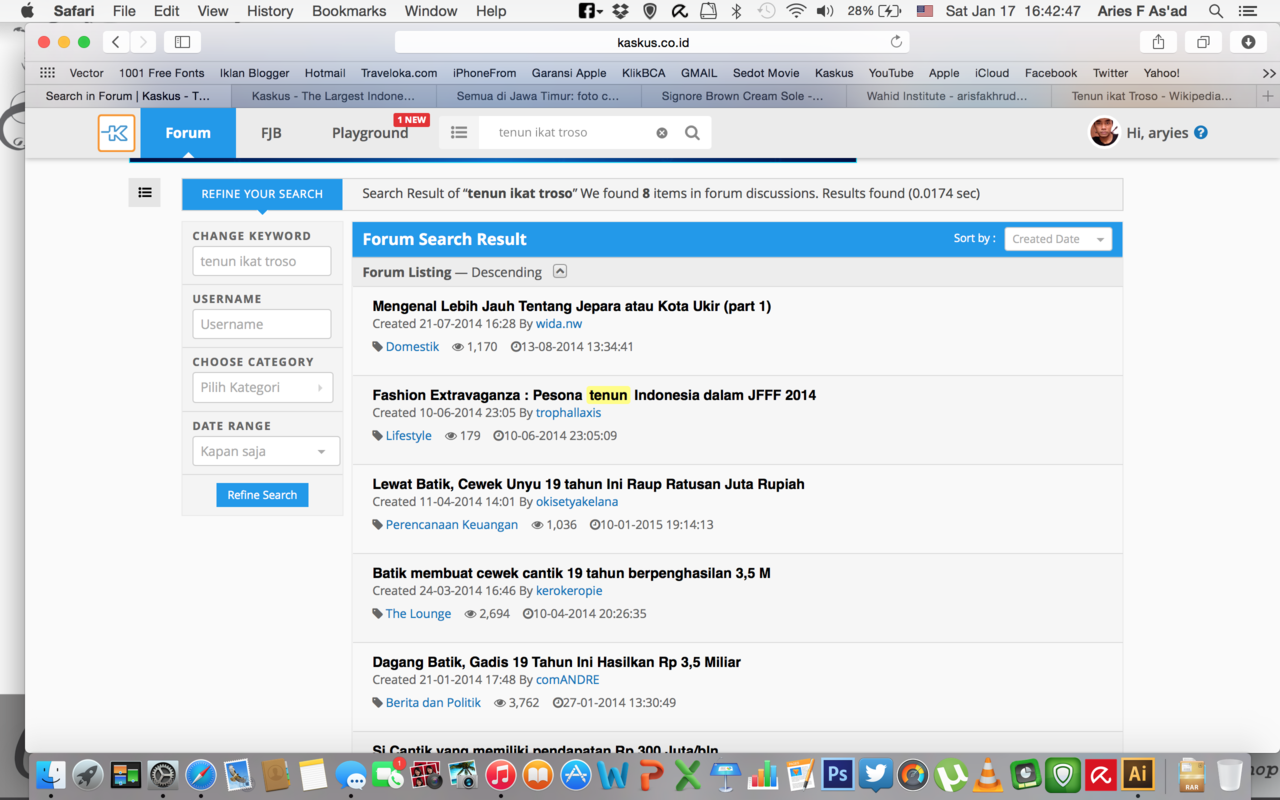
Task: Open the Wi-Fi menu bar icon
Action: coord(796,11)
